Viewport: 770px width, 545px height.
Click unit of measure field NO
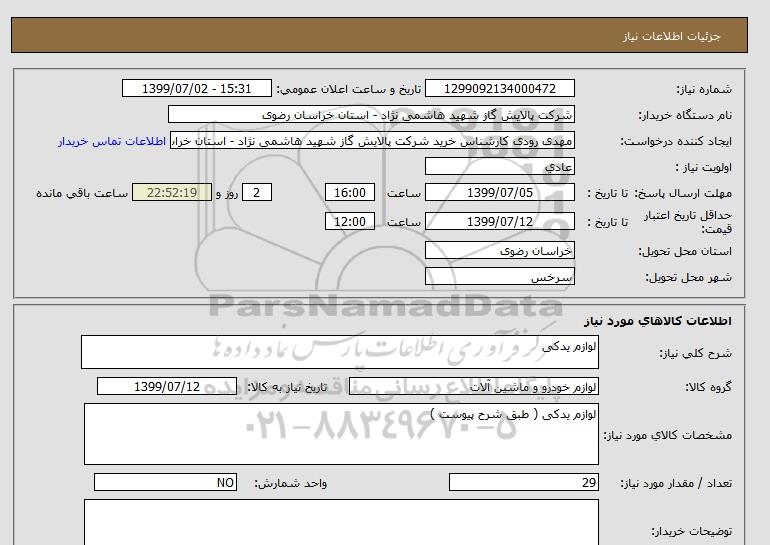[165, 482]
